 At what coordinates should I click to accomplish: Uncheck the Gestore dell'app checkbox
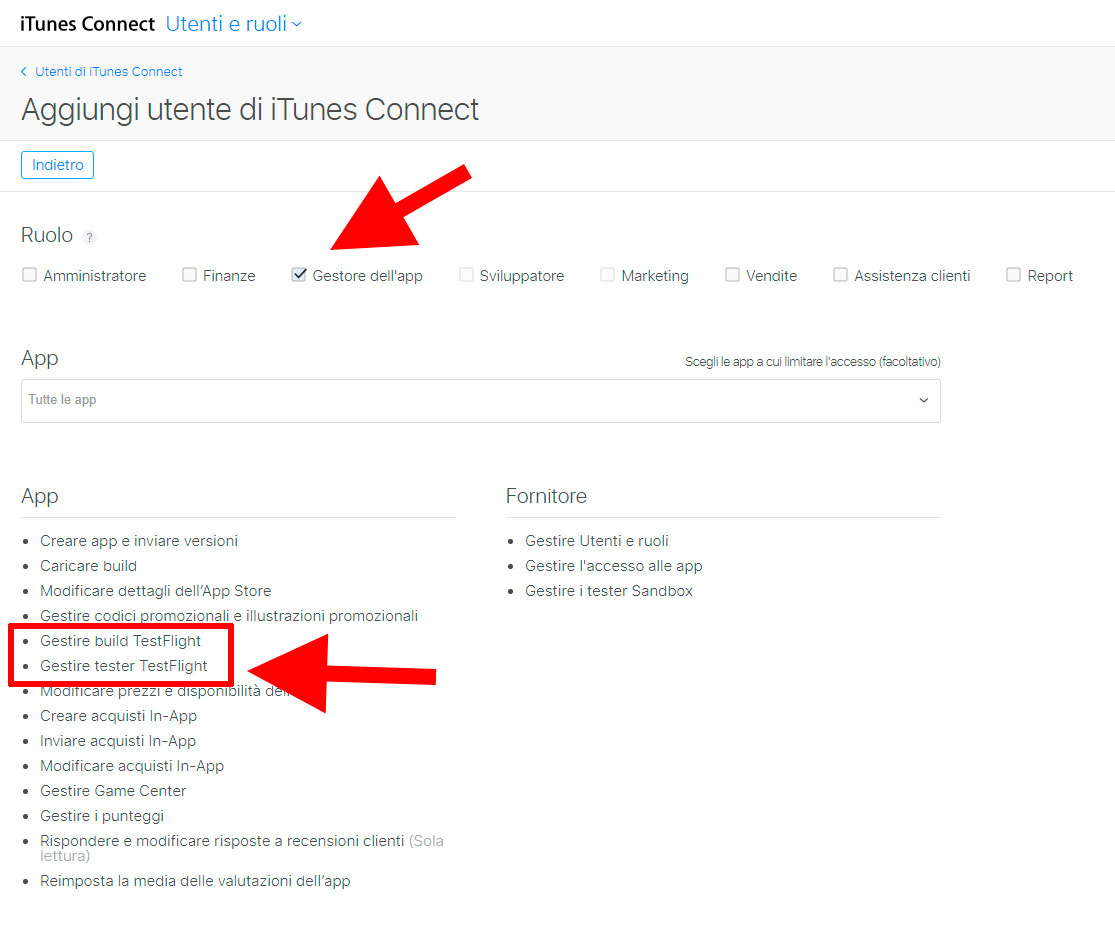pyautogui.click(x=299, y=274)
